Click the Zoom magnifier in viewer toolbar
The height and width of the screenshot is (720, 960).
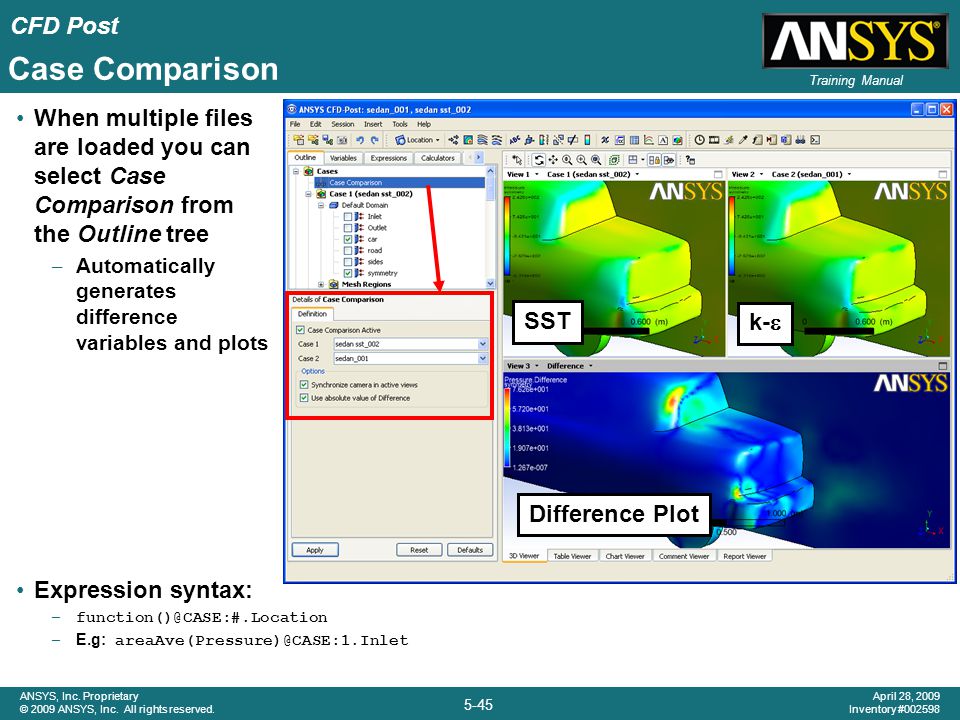[568, 160]
